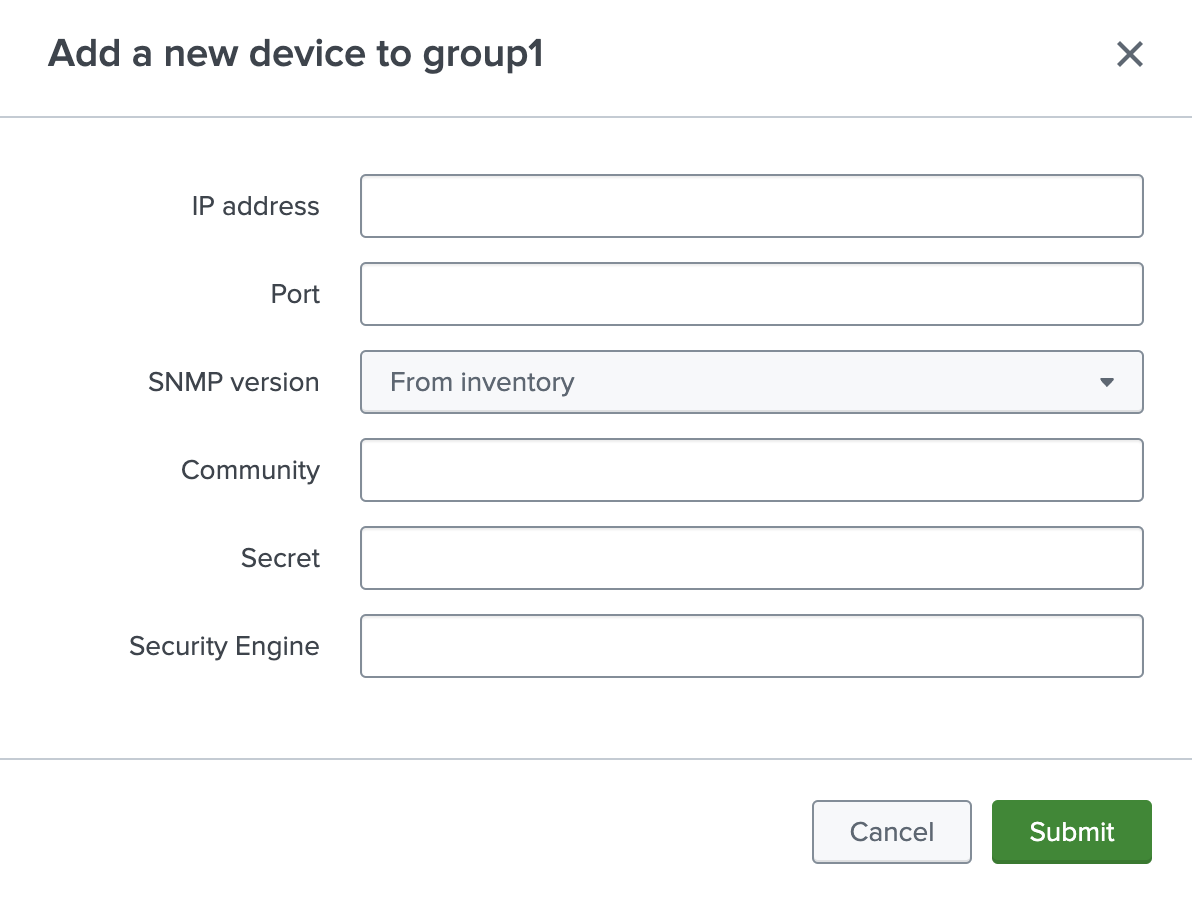The width and height of the screenshot is (1192, 902).
Task: Expand the 'From inventory' combo box
Action: click(752, 382)
